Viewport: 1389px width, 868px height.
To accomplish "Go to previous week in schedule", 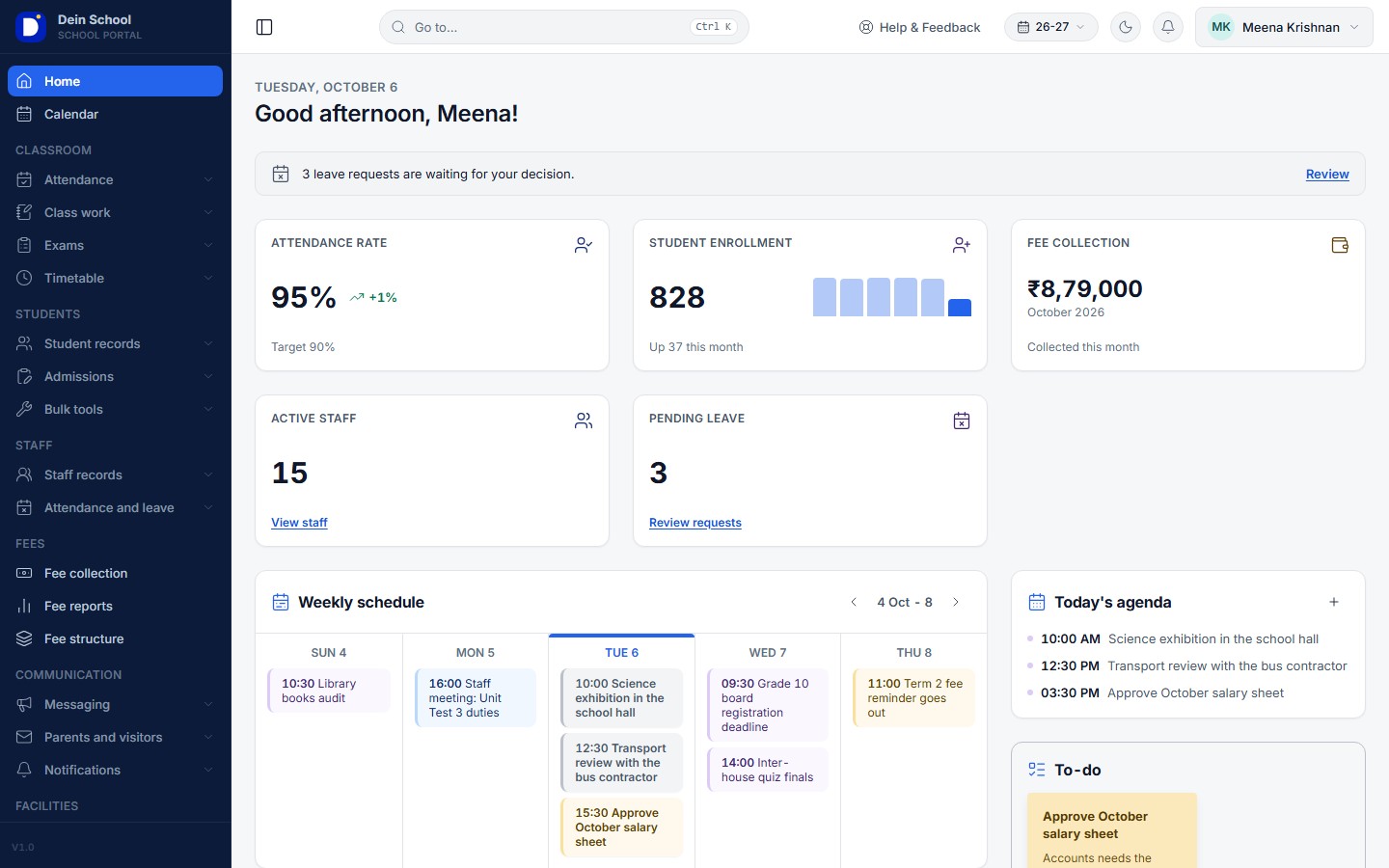I will click(854, 602).
